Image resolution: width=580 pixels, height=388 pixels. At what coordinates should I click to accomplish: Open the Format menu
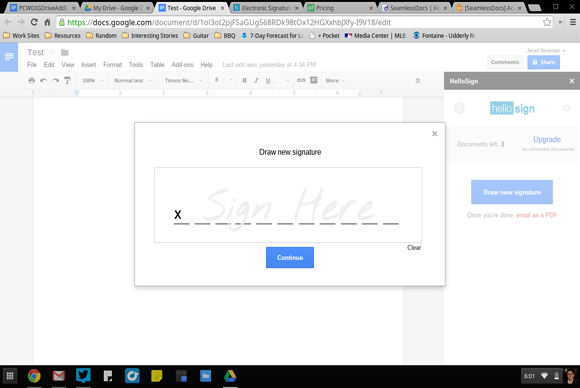coord(112,65)
